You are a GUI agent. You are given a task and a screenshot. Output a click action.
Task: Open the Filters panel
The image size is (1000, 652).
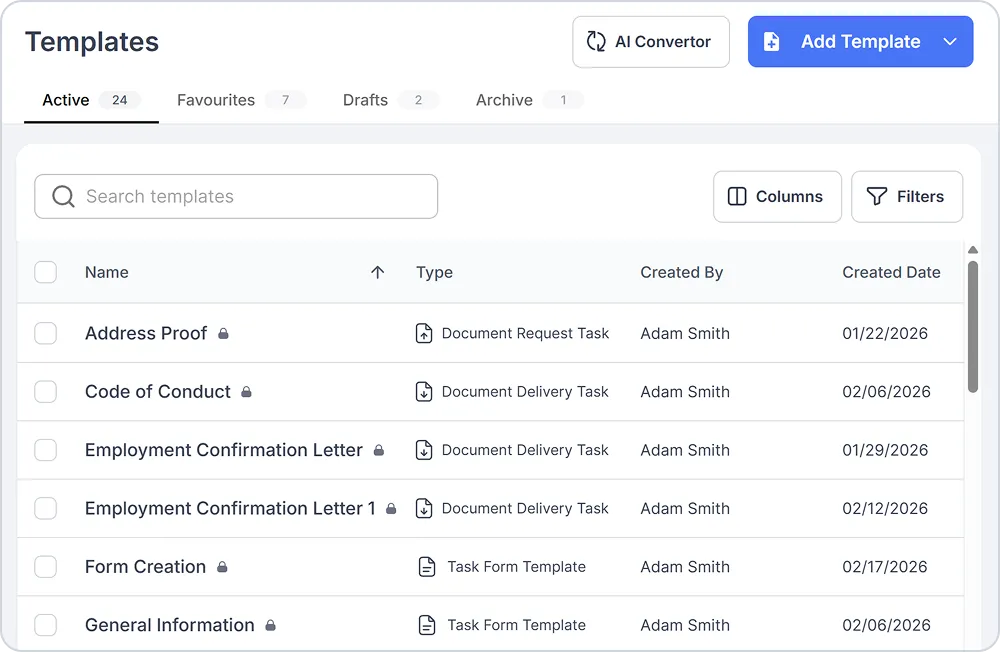(x=907, y=196)
